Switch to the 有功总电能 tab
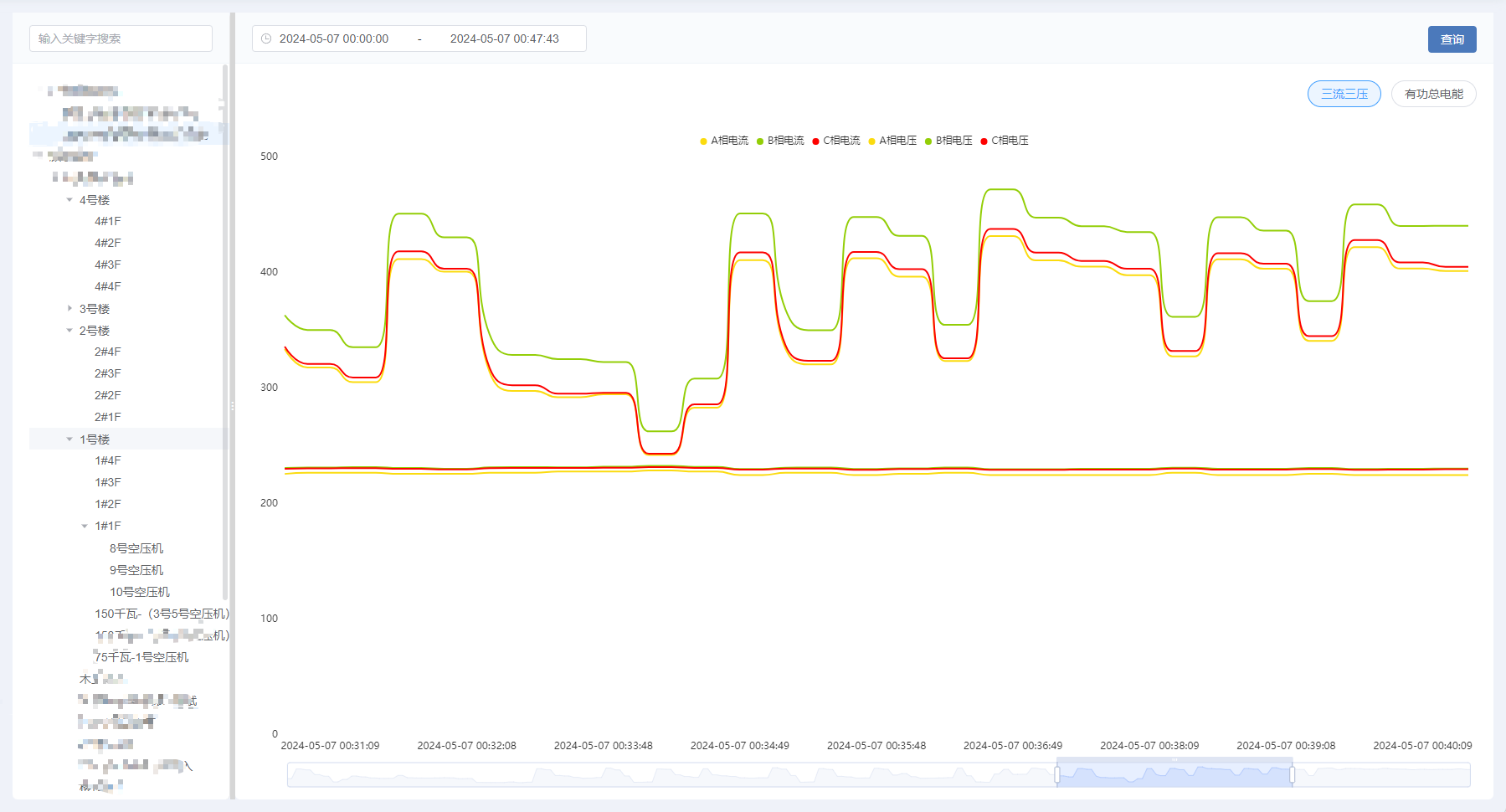 click(1434, 94)
